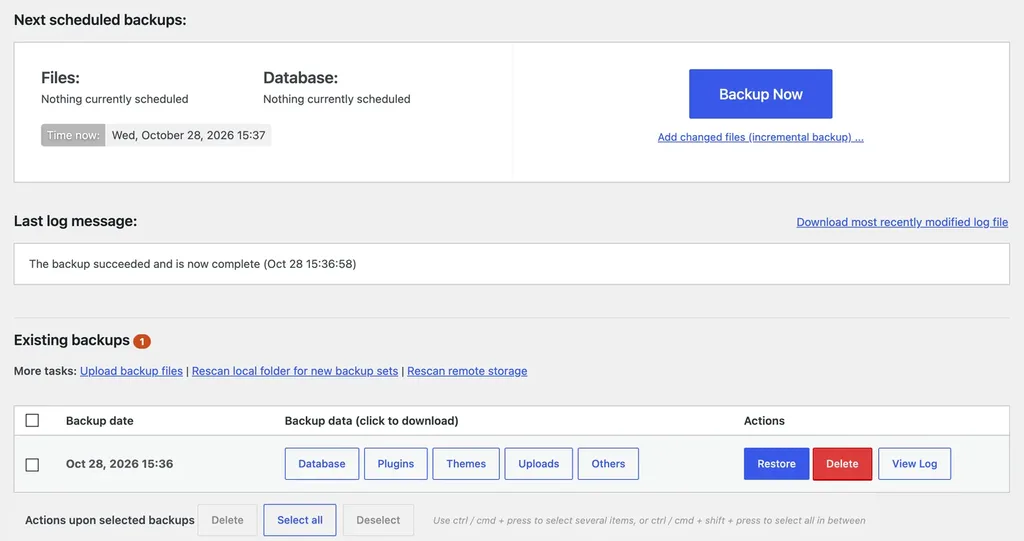Click the greyed Delete button for selected backups
This screenshot has width=1024, height=541.
tap(227, 520)
